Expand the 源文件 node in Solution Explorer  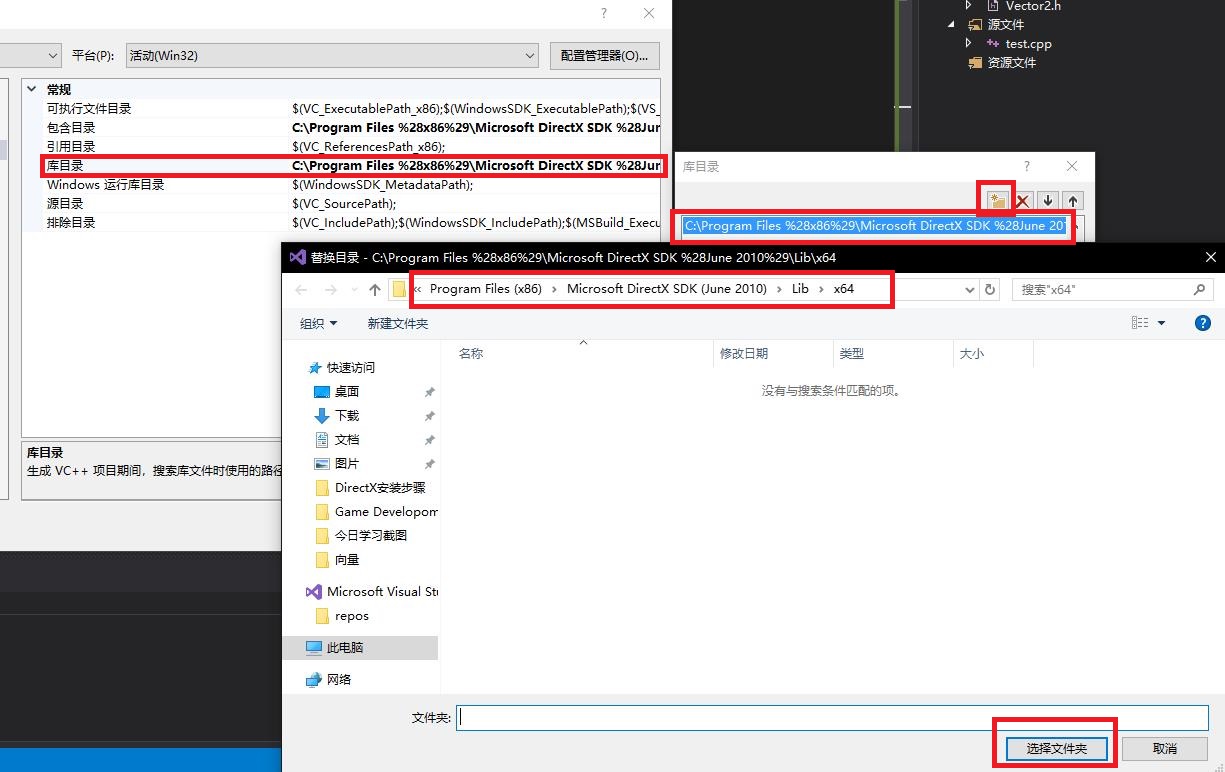pyautogui.click(x=951, y=24)
